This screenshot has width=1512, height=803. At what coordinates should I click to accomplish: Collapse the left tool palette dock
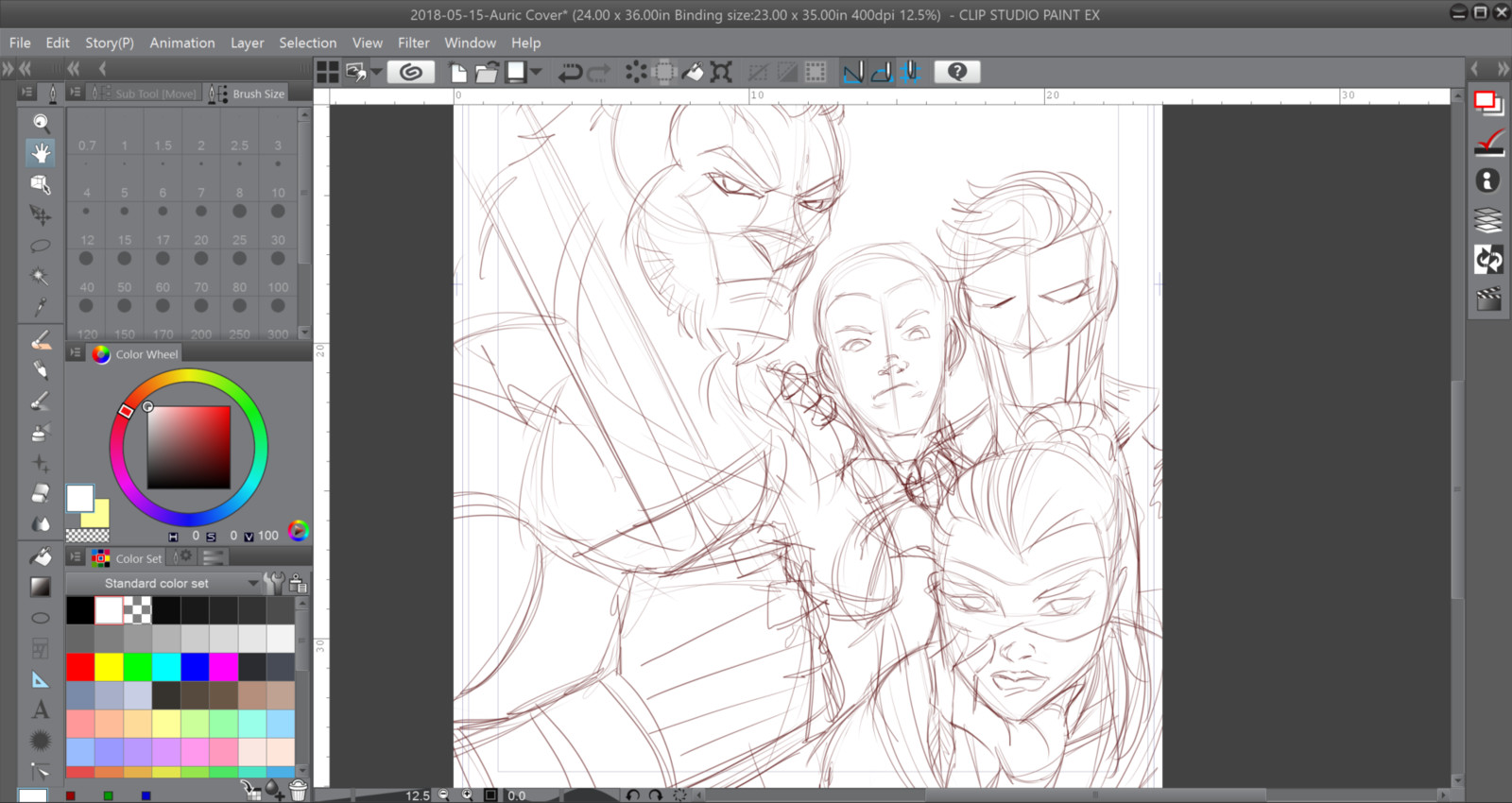tap(25, 68)
